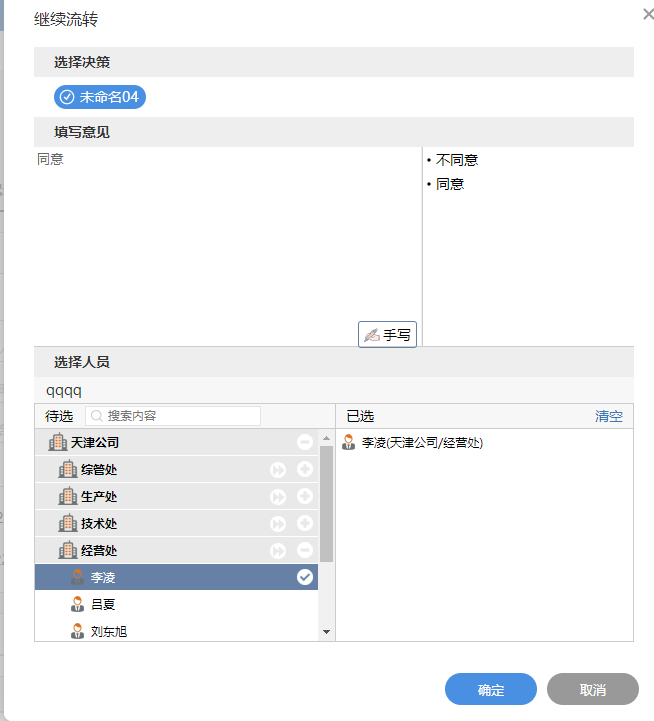Add all 生产处 members with double-arrow icon
Screen dimensions: 654x721
pyautogui.click(x=278, y=497)
